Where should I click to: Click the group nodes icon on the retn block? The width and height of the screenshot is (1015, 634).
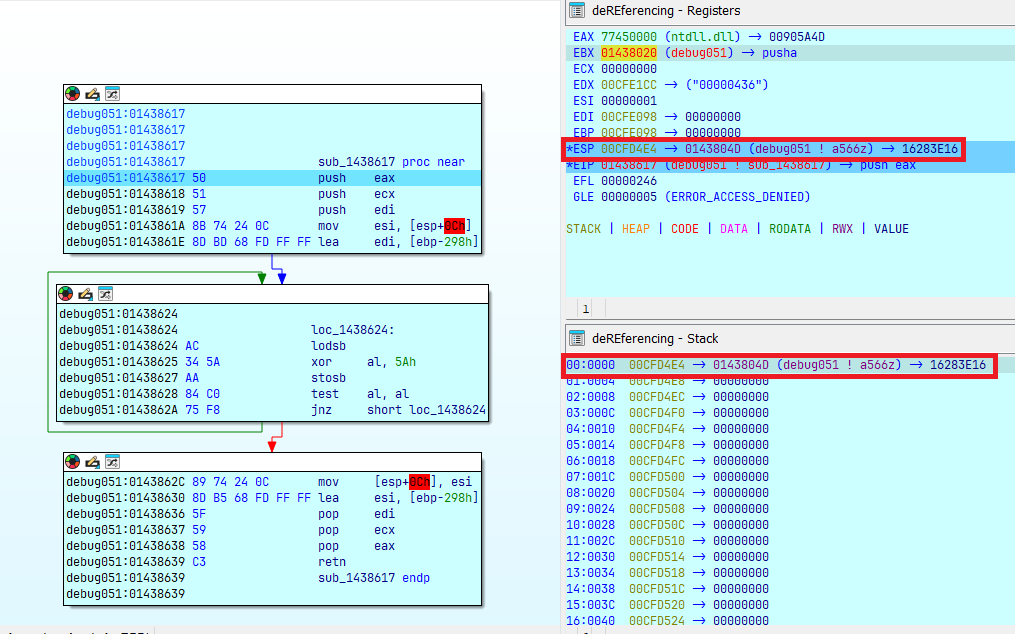tap(111, 461)
